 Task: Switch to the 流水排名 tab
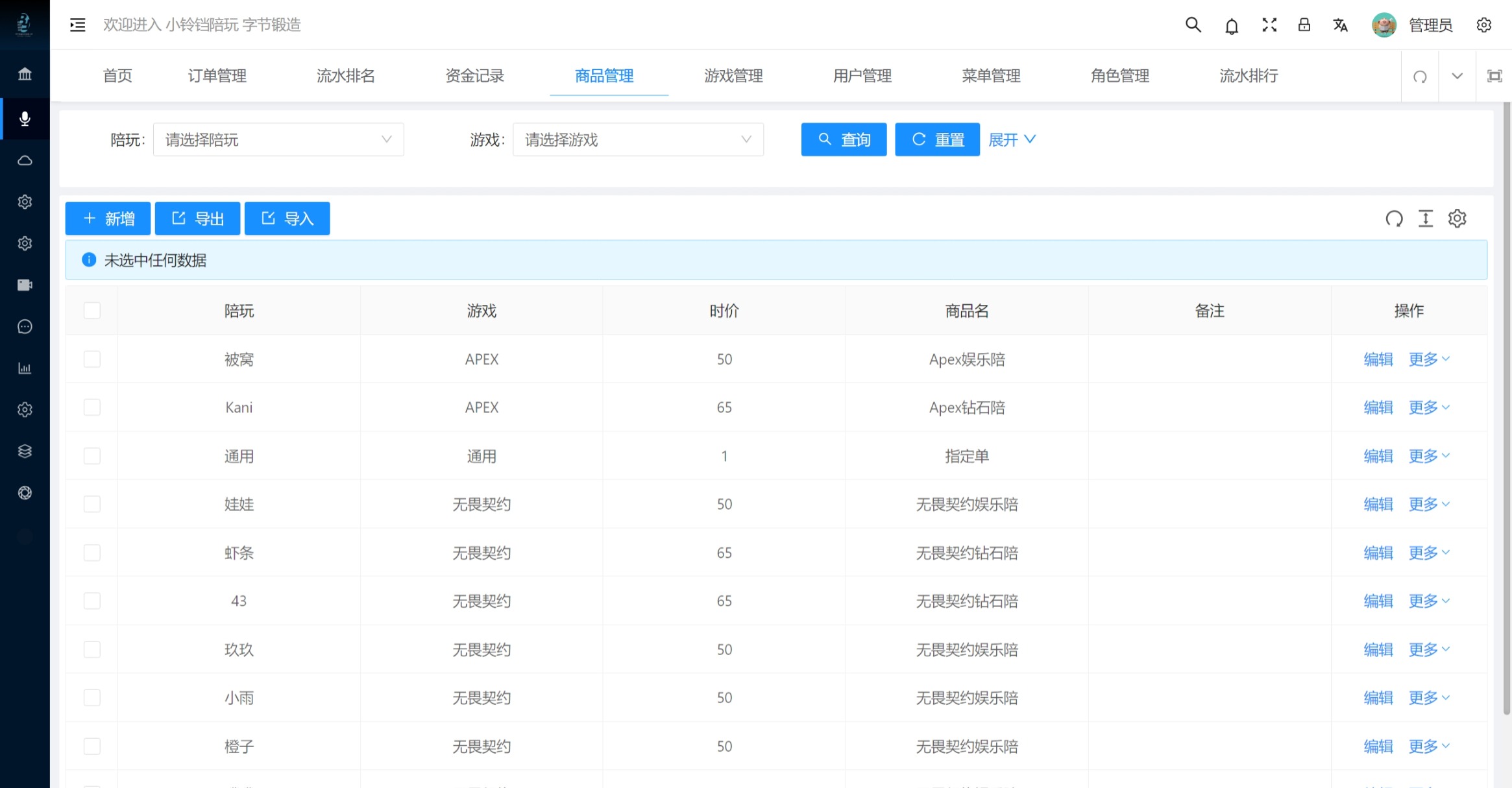346,76
